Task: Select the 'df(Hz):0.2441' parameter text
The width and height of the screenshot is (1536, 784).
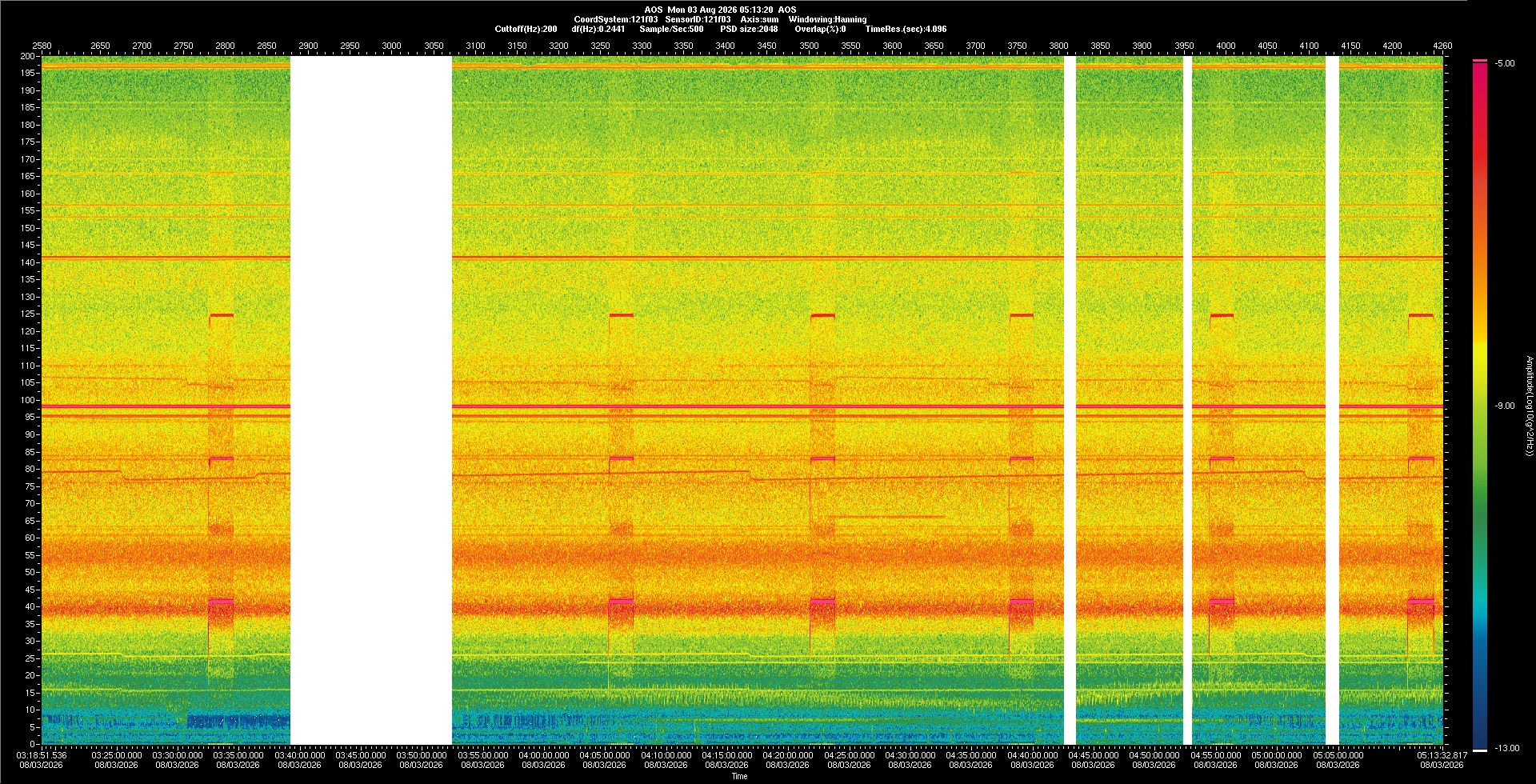Action: coord(598,29)
